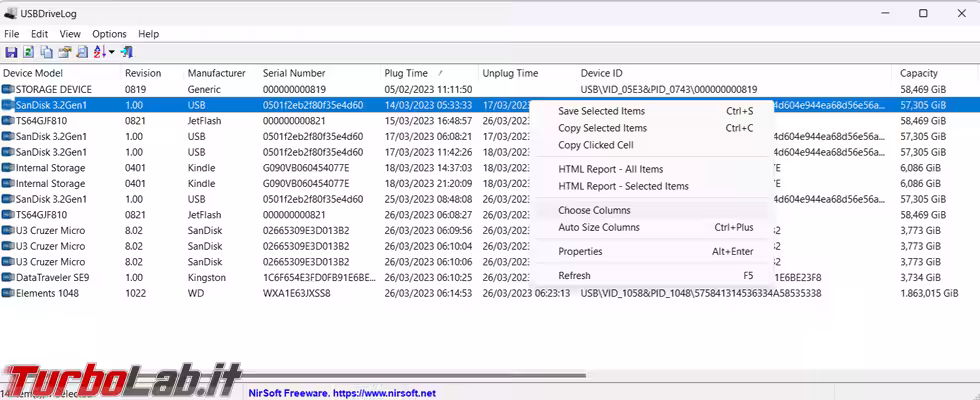Click the Find toolbar icon

82,52
